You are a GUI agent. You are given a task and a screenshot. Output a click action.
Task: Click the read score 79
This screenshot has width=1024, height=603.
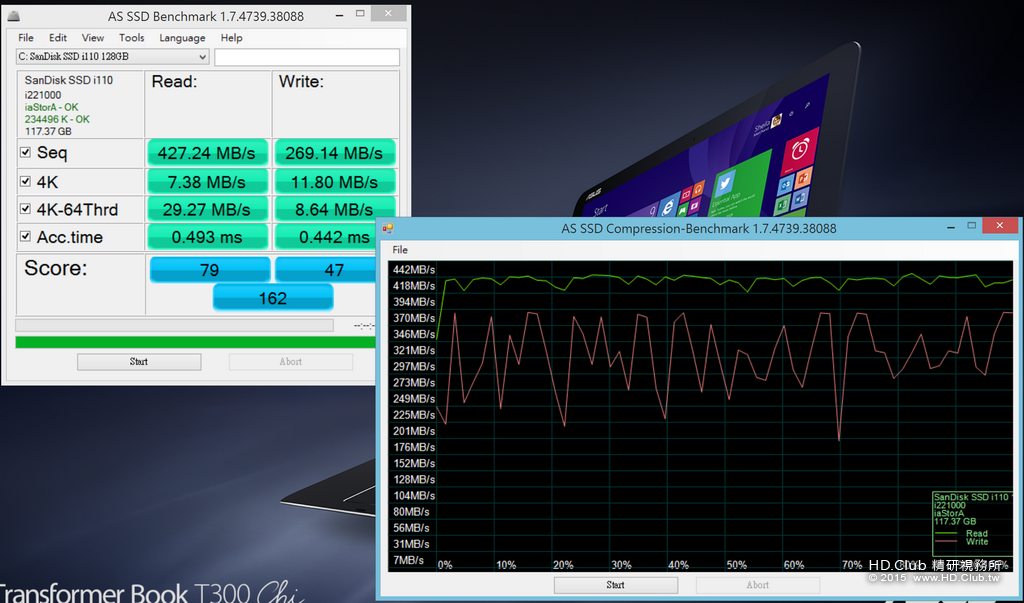click(210, 270)
